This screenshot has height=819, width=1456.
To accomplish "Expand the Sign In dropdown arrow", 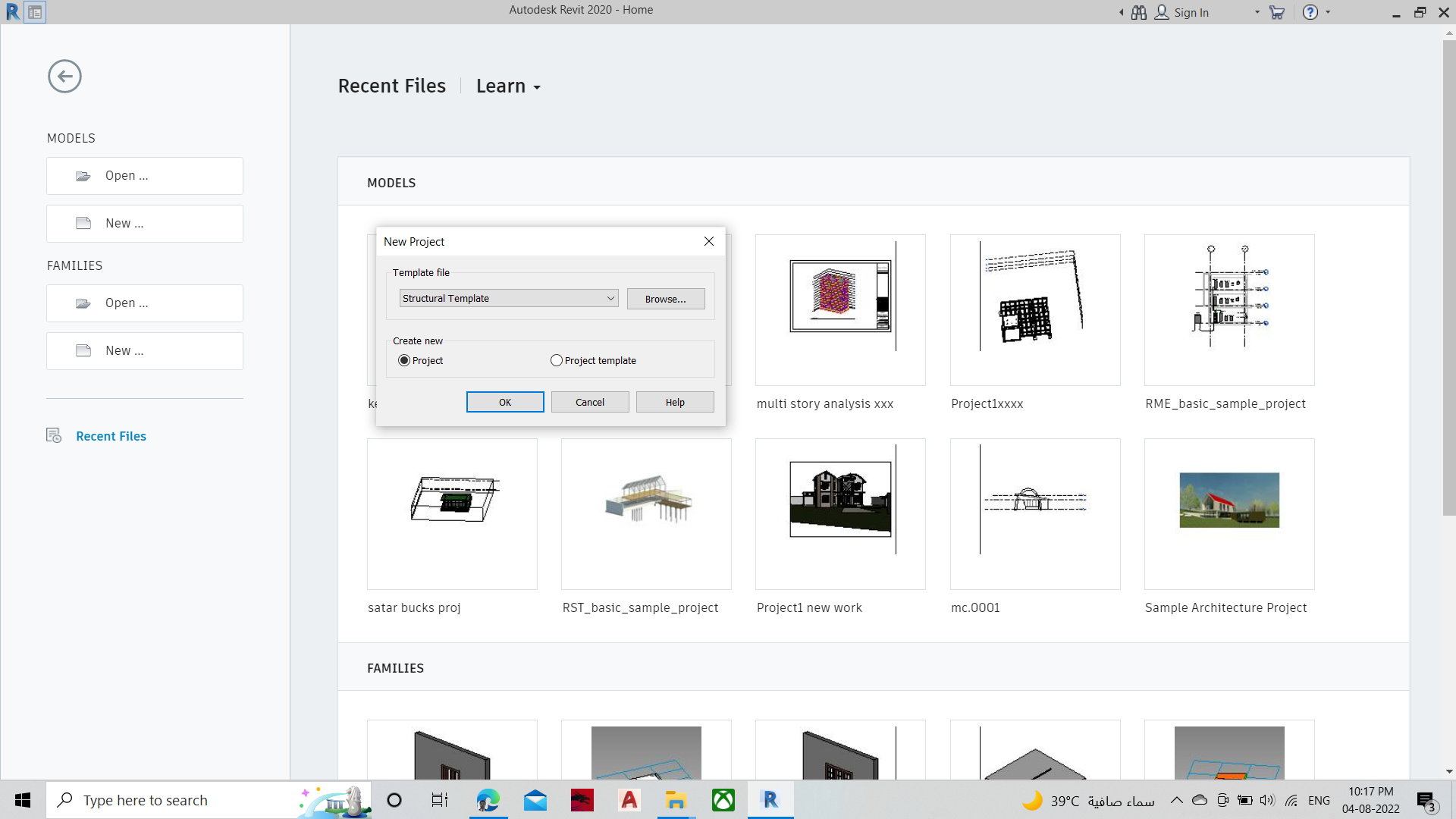I will click(x=1257, y=12).
